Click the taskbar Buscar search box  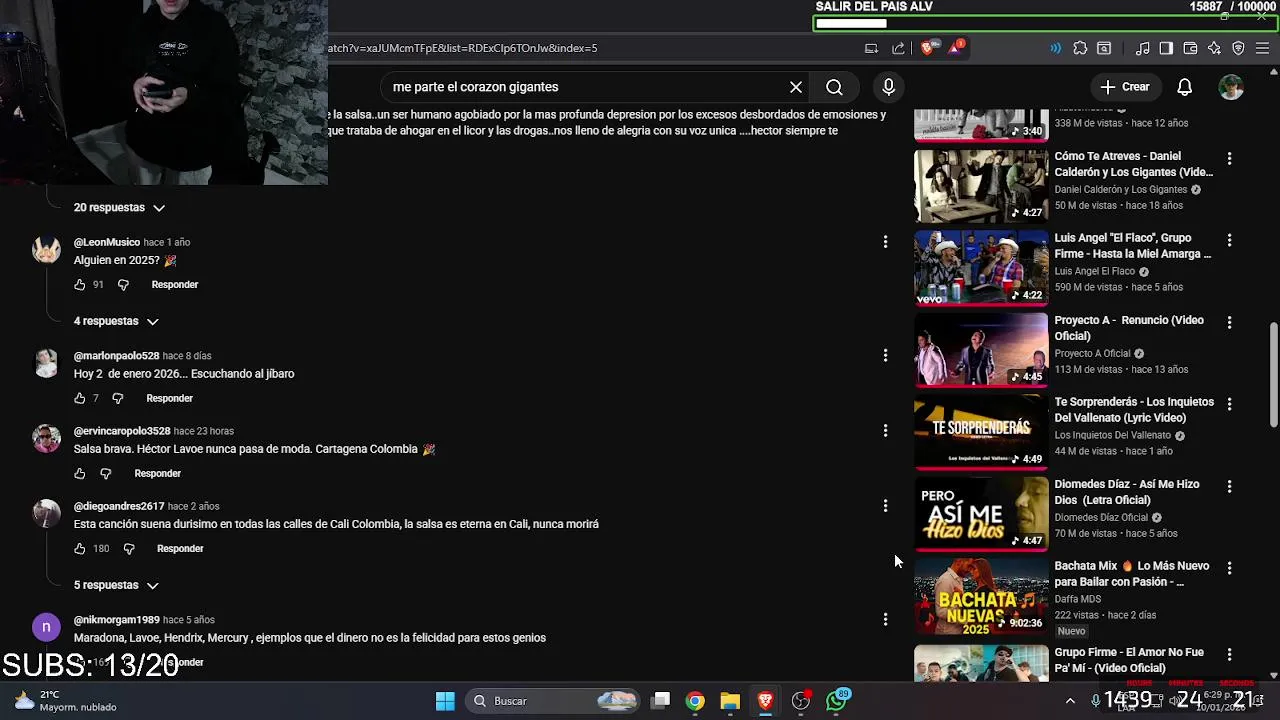click(x=554, y=701)
